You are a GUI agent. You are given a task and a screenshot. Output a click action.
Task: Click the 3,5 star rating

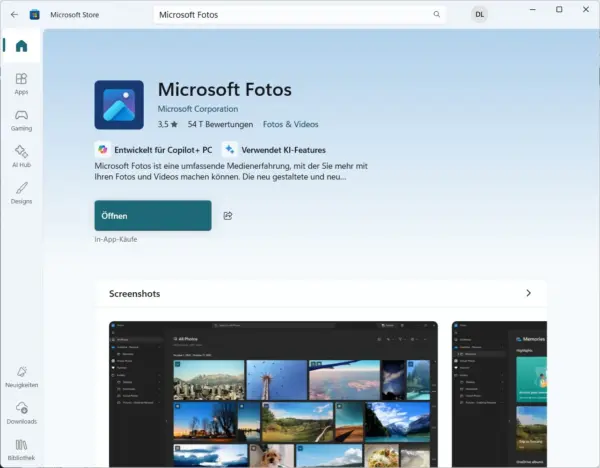tap(168, 124)
